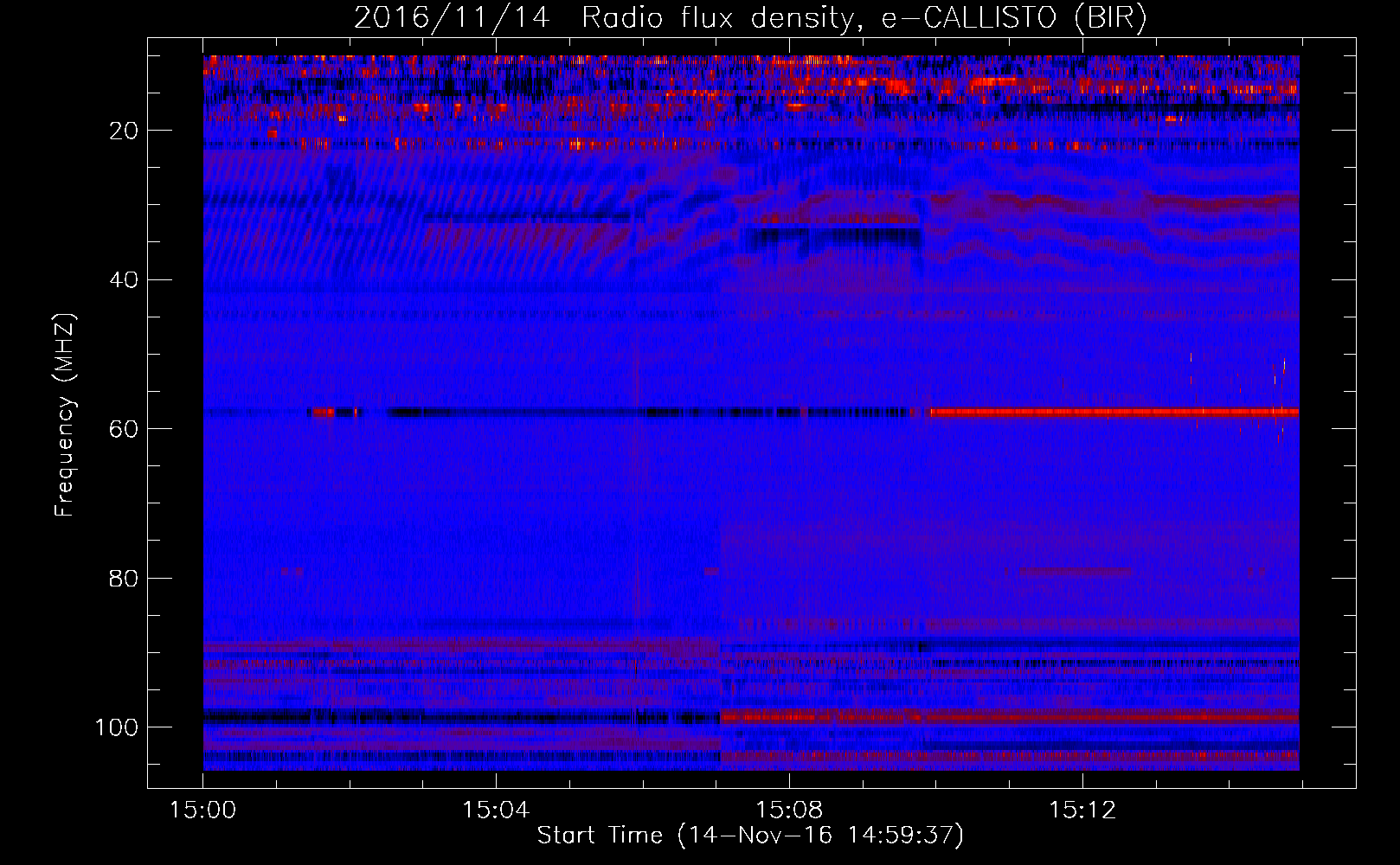
Task: Click the Start Time x-axis label
Action: [x=750, y=836]
